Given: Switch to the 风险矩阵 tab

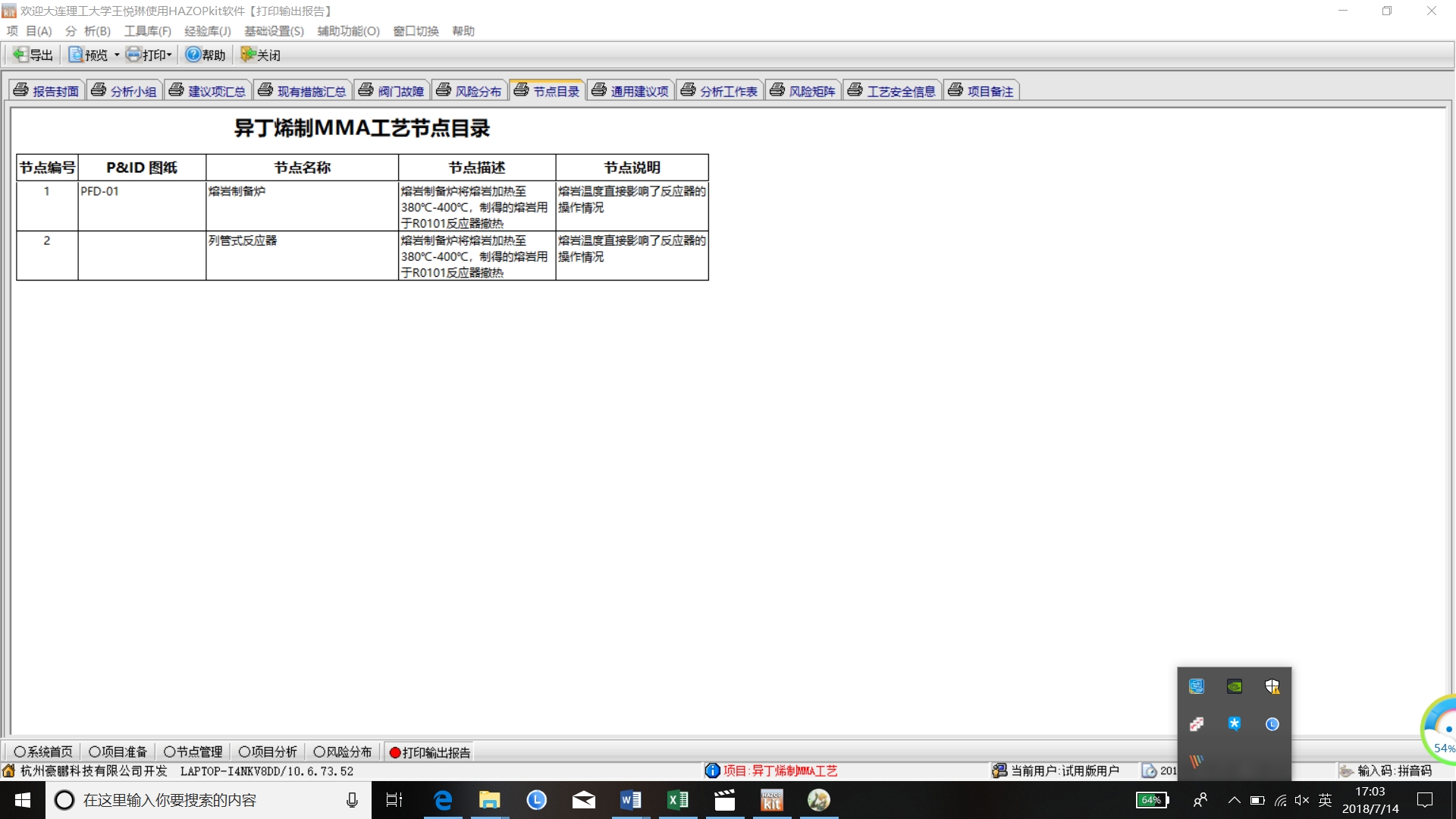Looking at the screenshot, I should (803, 91).
